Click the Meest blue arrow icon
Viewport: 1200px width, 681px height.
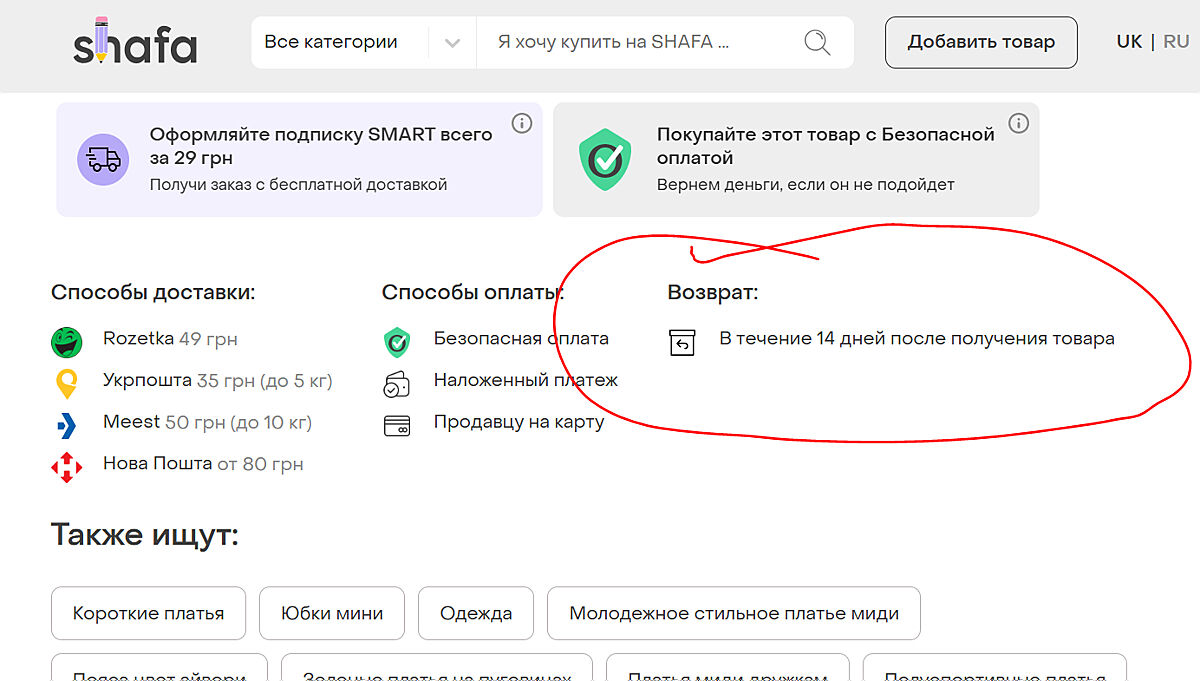tap(66, 424)
